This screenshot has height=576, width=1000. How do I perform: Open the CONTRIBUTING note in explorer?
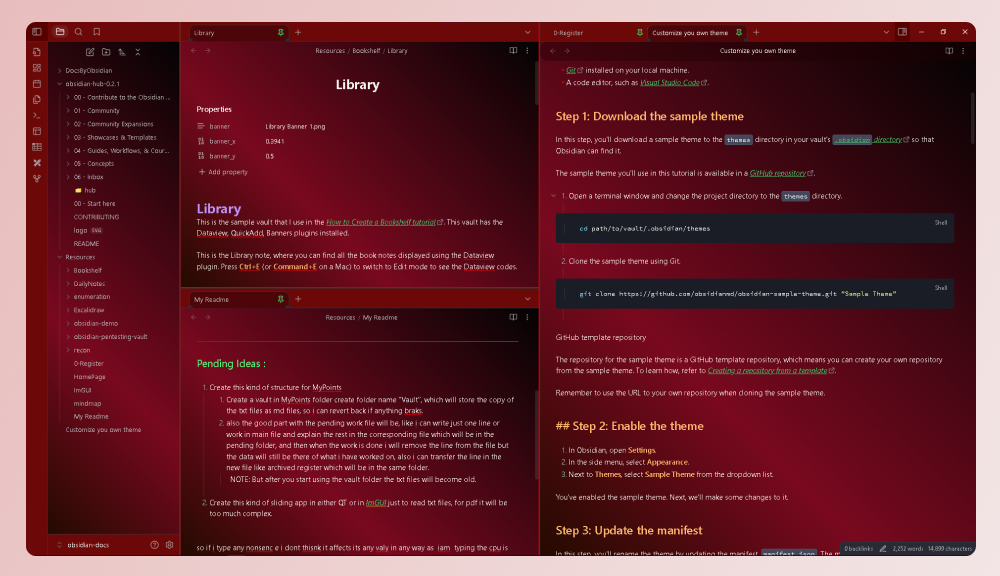(x=96, y=217)
